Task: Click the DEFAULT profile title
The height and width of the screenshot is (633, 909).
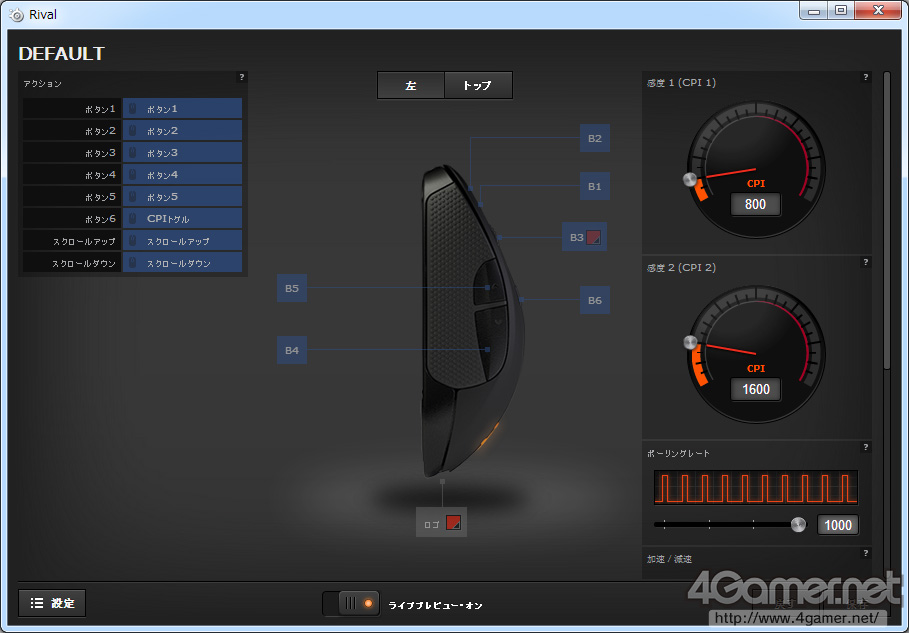Action: coord(61,53)
